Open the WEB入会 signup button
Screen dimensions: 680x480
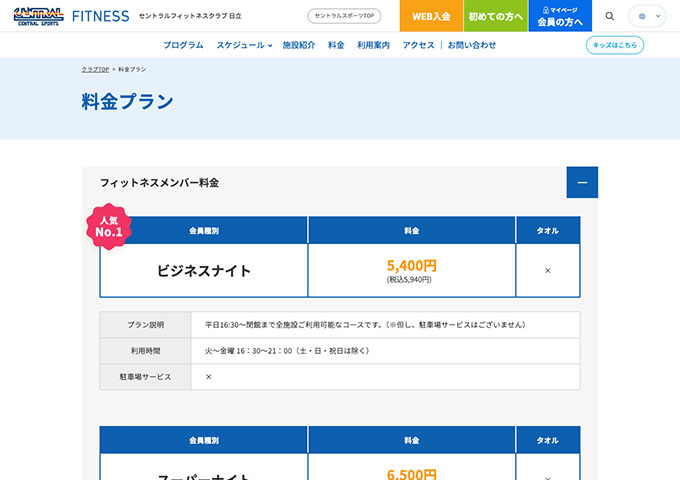(x=431, y=16)
